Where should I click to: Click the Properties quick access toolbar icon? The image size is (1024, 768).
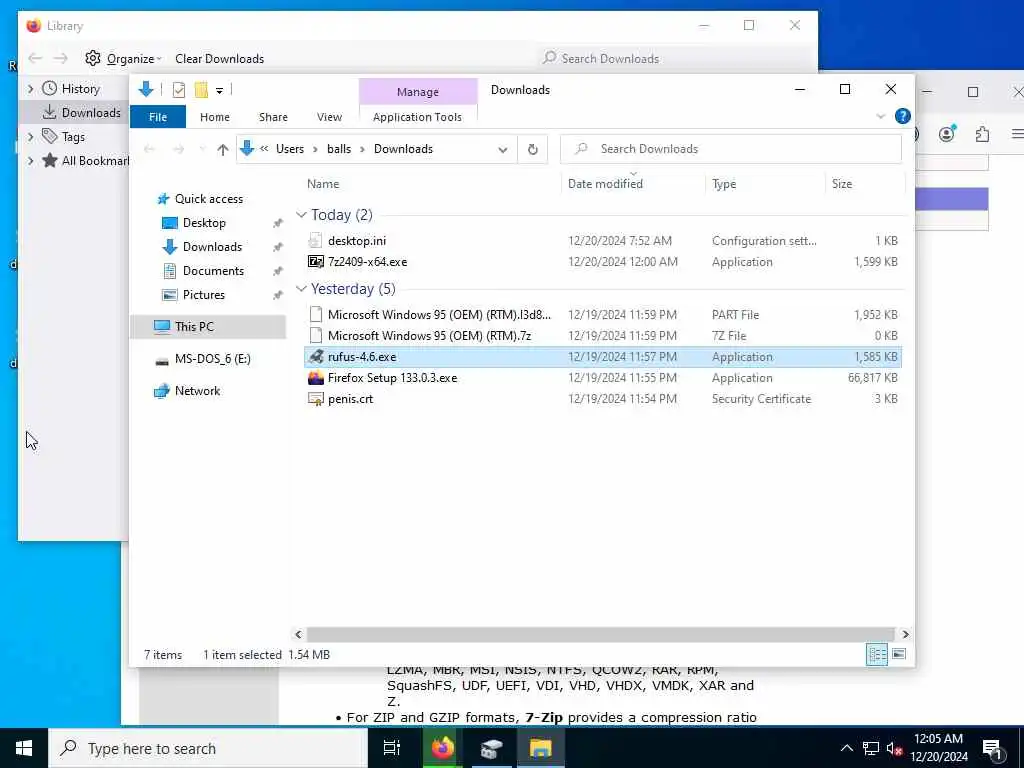(178, 89)
